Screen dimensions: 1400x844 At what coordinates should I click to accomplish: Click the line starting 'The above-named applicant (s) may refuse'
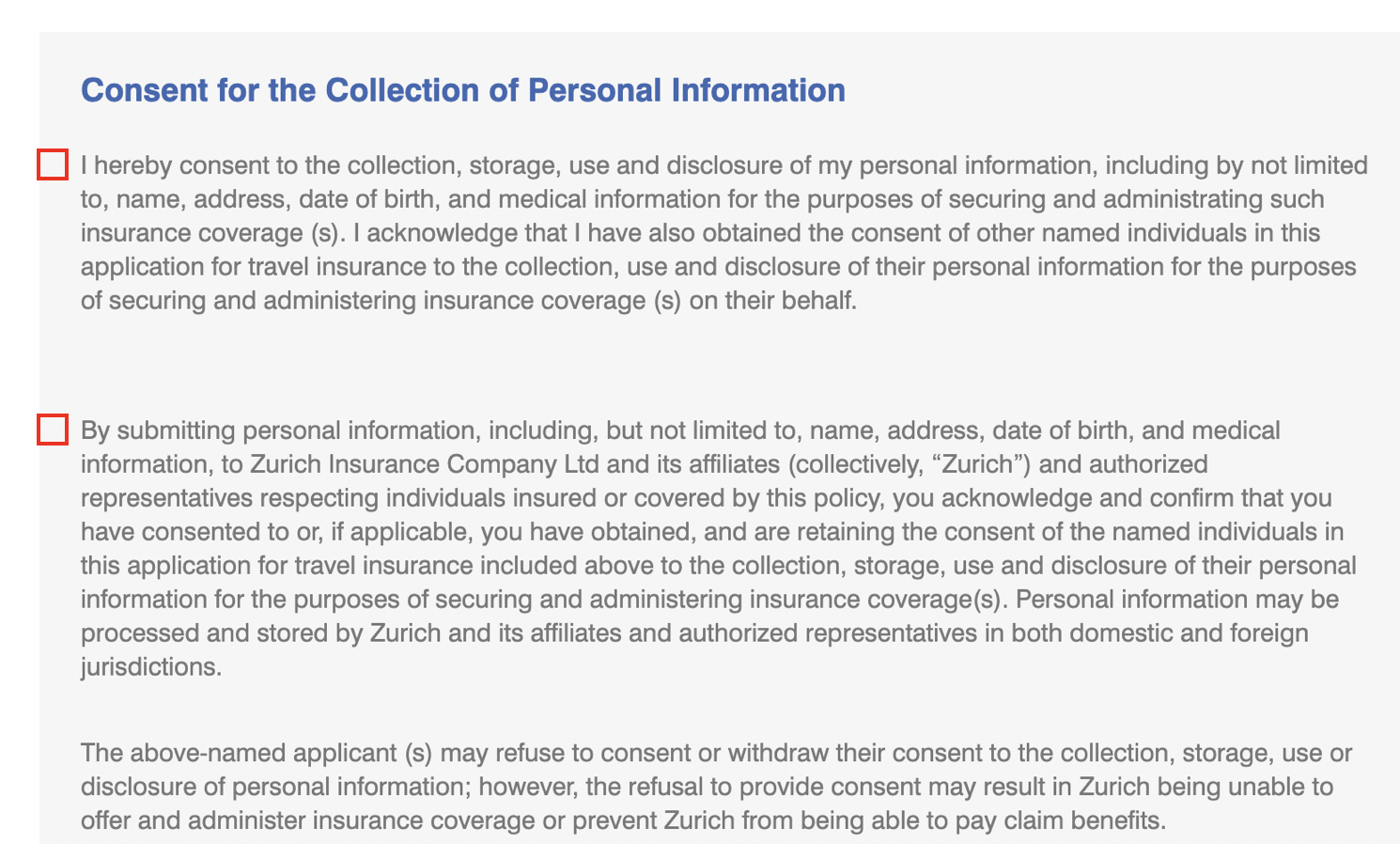pos(717,753)
